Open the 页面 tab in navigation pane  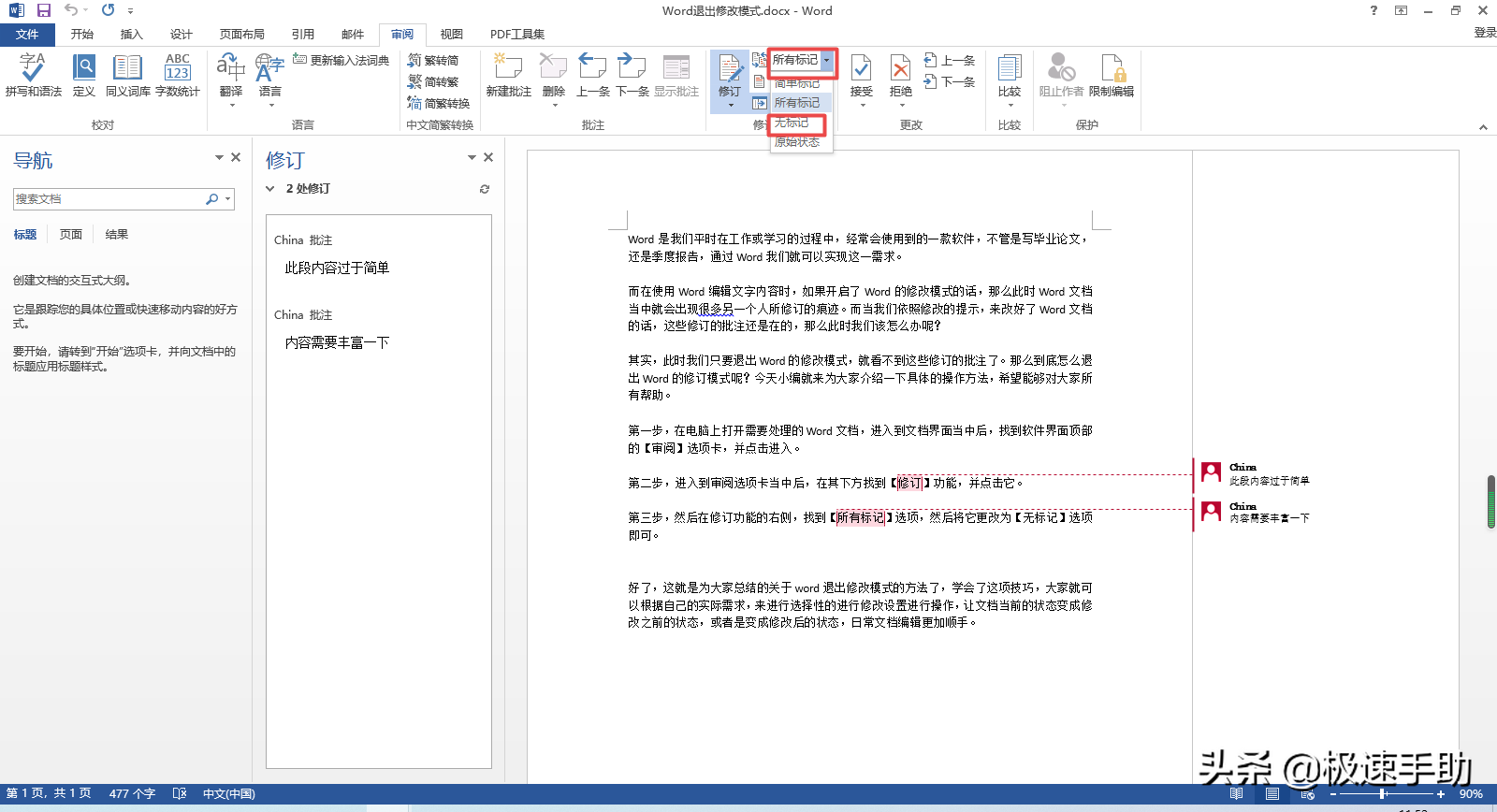tap(71, 235)
